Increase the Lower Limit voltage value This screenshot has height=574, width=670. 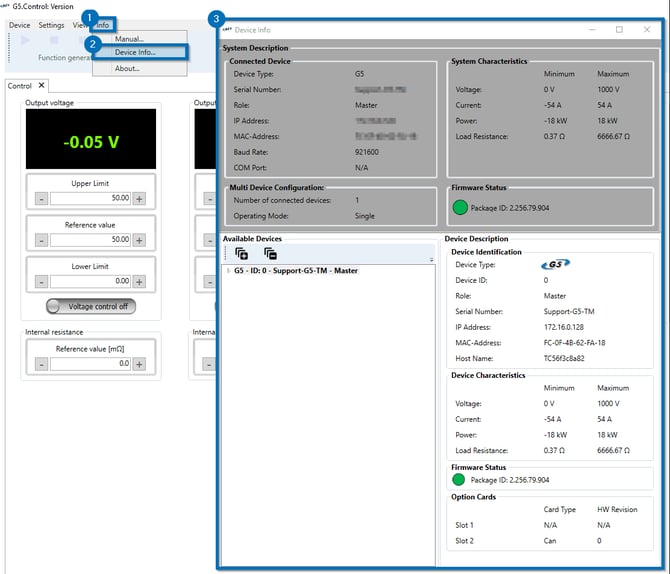tap(139, 282)
